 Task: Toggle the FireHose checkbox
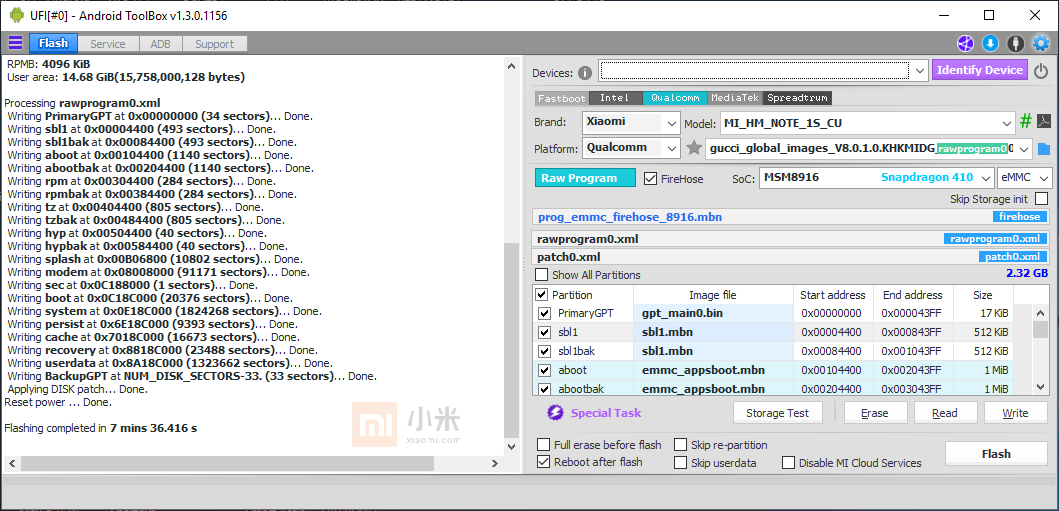tap(650, 179)
